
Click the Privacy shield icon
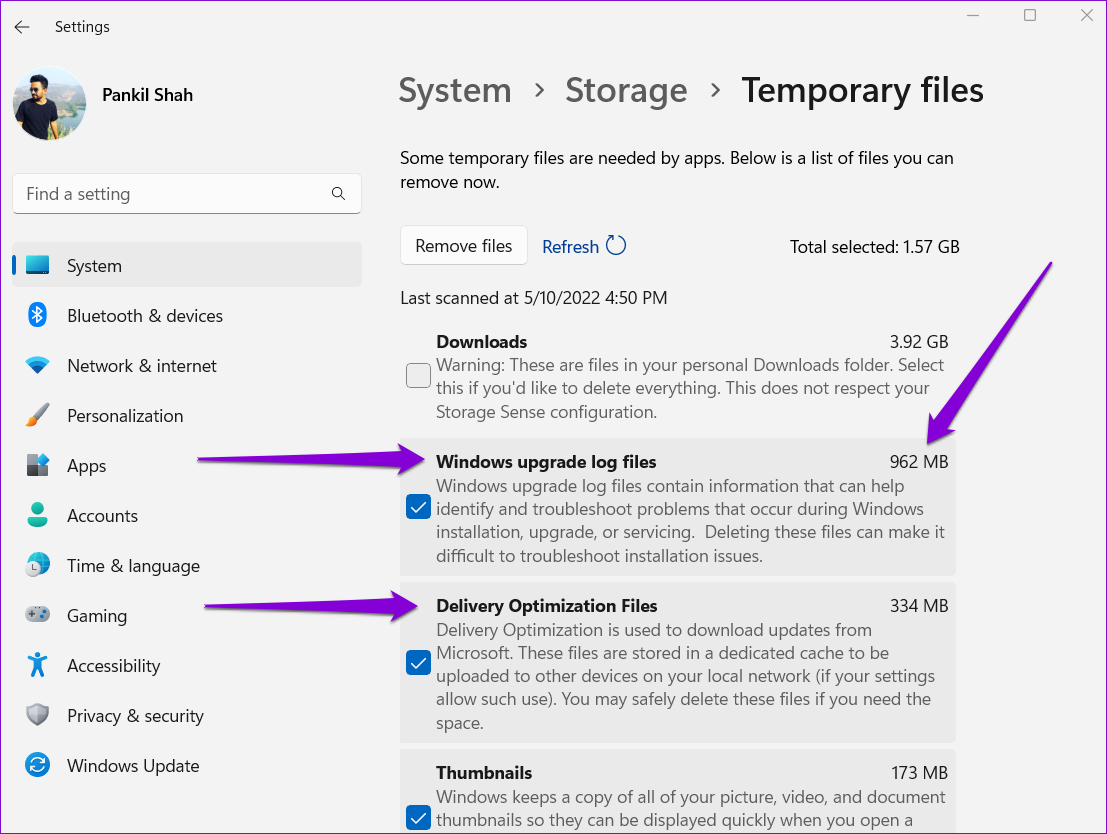click(37, 715)
